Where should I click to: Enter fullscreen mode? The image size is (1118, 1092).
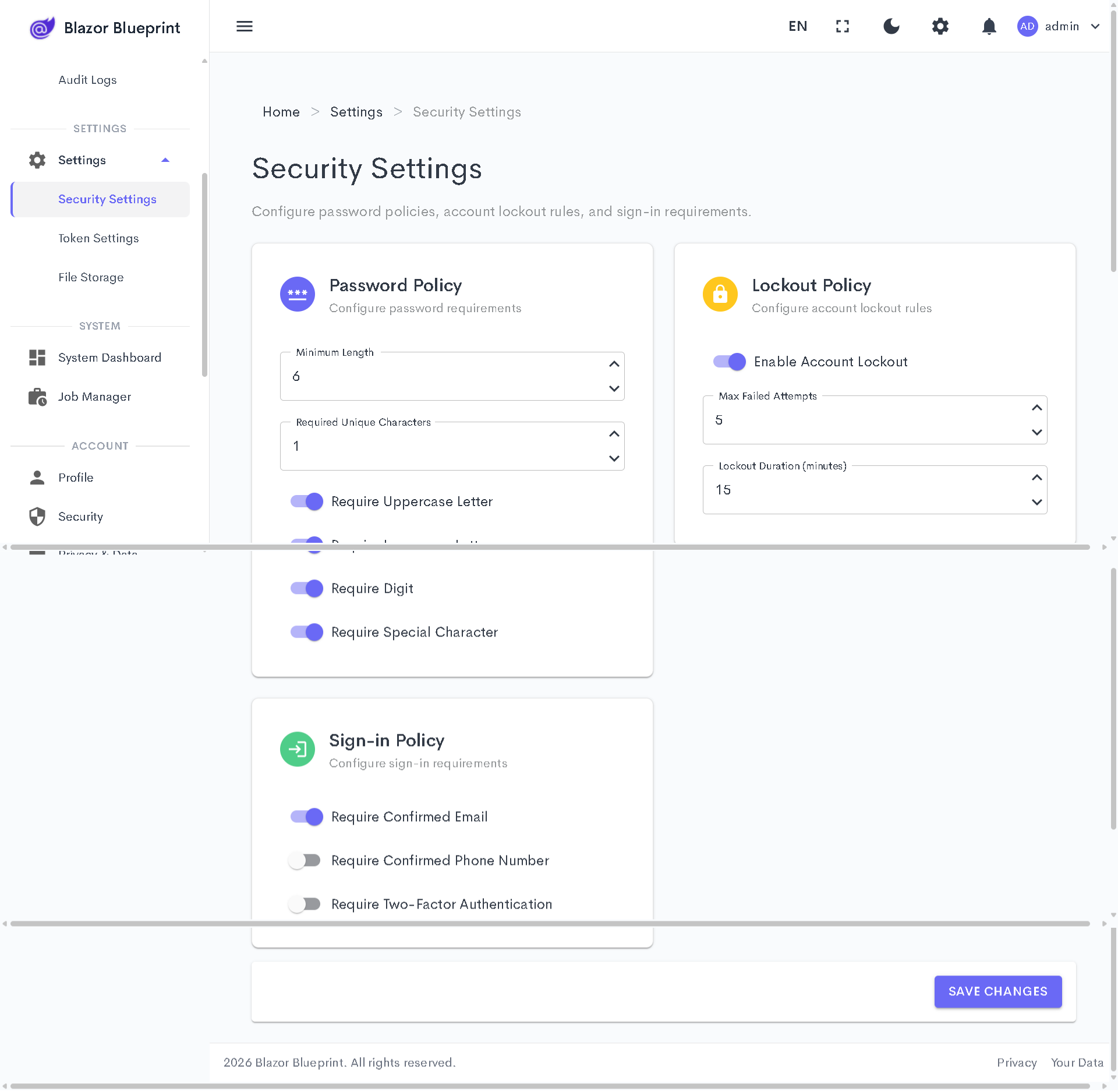[842, 26]
